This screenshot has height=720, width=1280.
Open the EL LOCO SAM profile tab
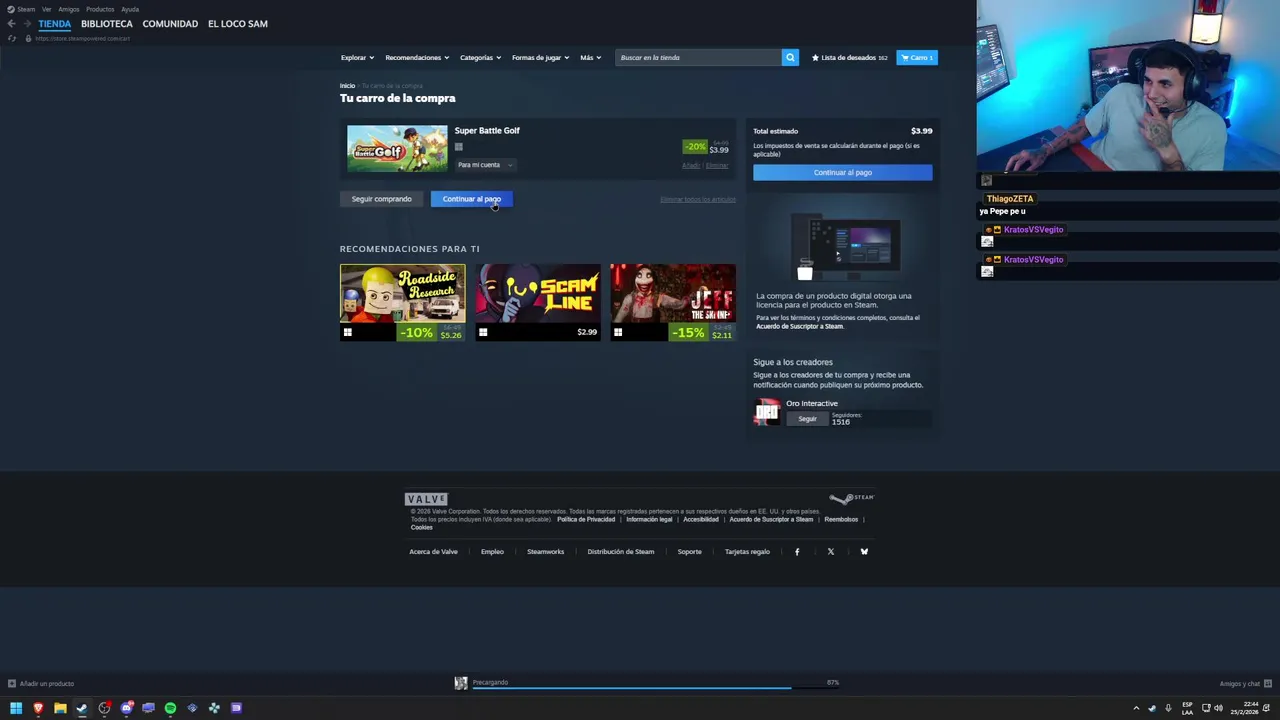(x=238, y=23)
